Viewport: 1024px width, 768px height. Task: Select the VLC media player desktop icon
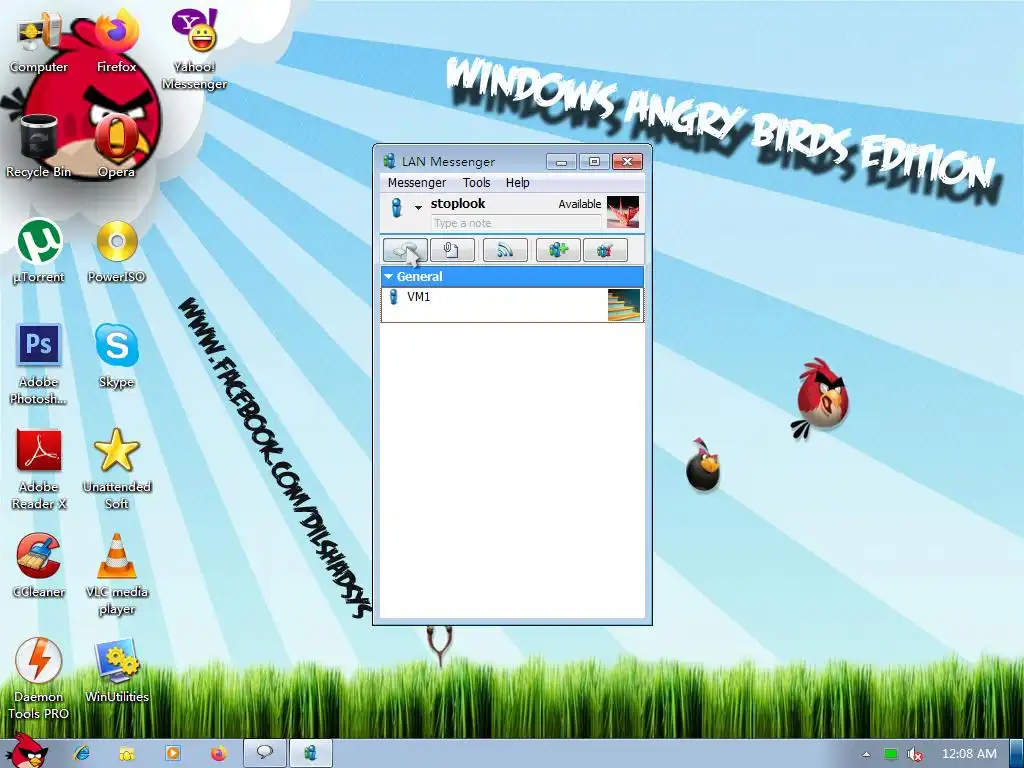pos(116,574)
